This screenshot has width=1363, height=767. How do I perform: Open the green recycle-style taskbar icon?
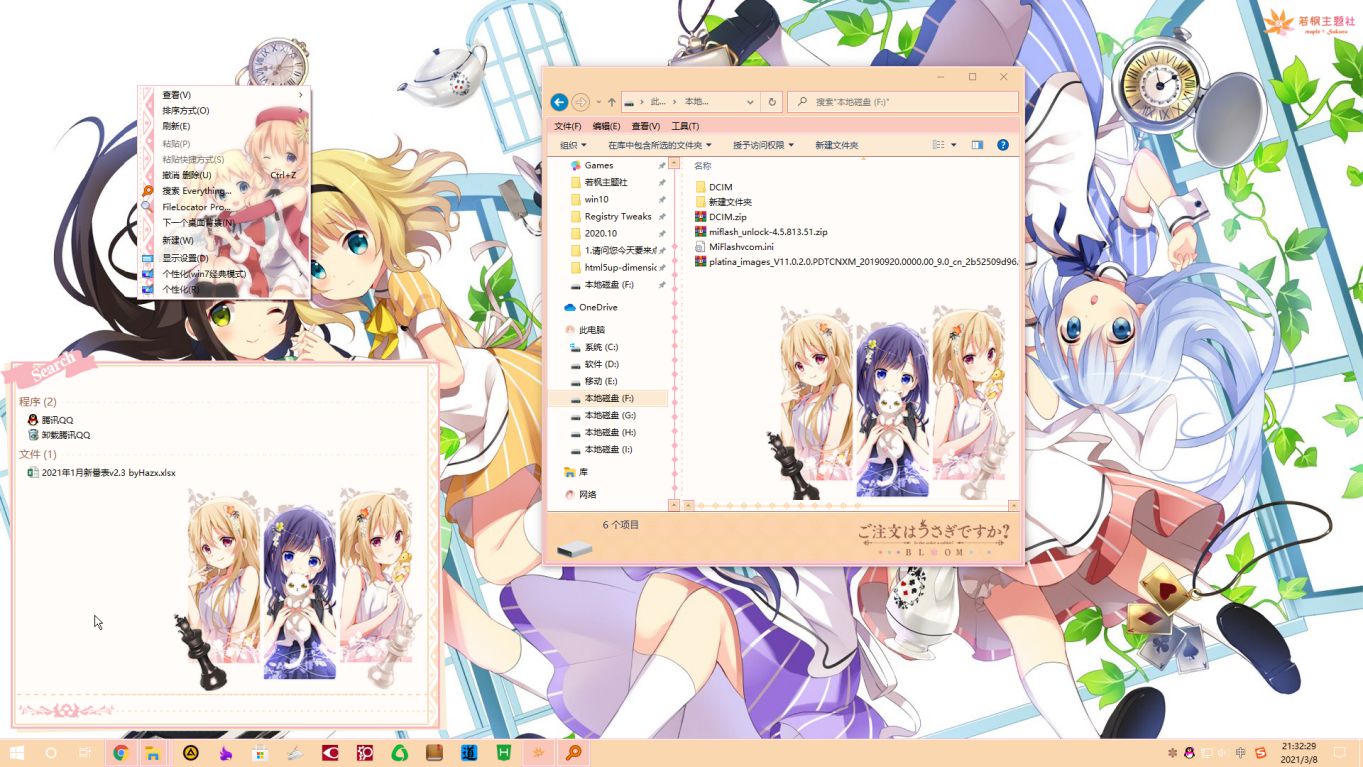tap(399, 753)
